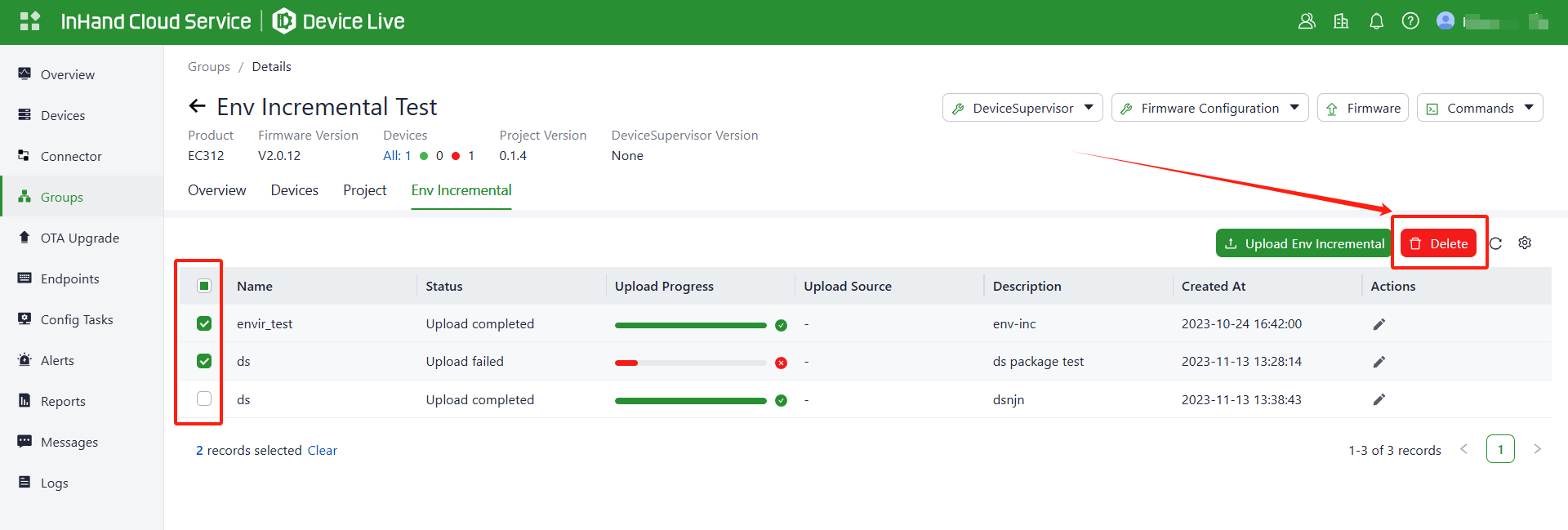Click the notification bell icon
The height and width of the screenshot is (530, 1568).
(x=1376, y=21)
